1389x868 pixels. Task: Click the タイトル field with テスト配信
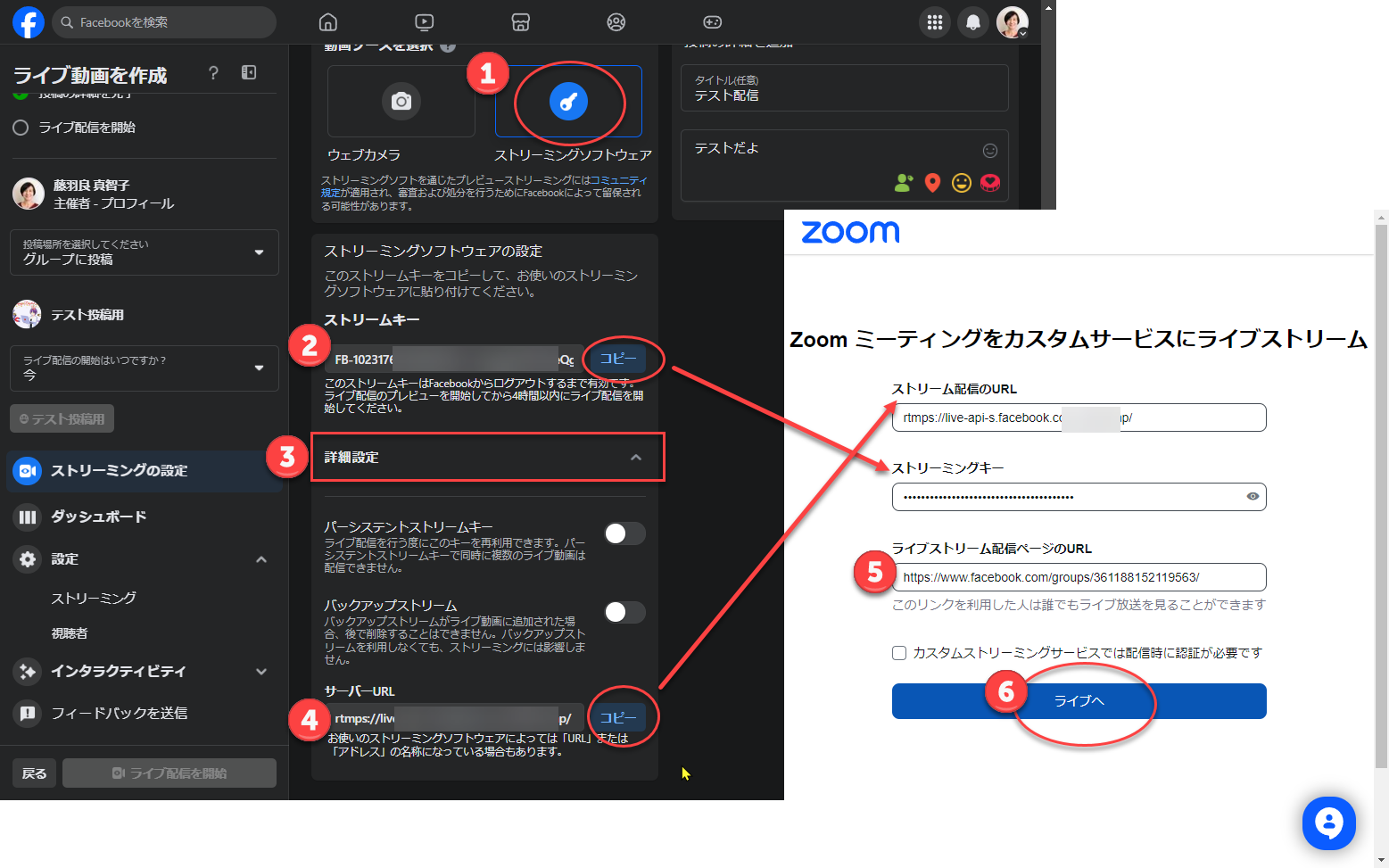point(845,87)
